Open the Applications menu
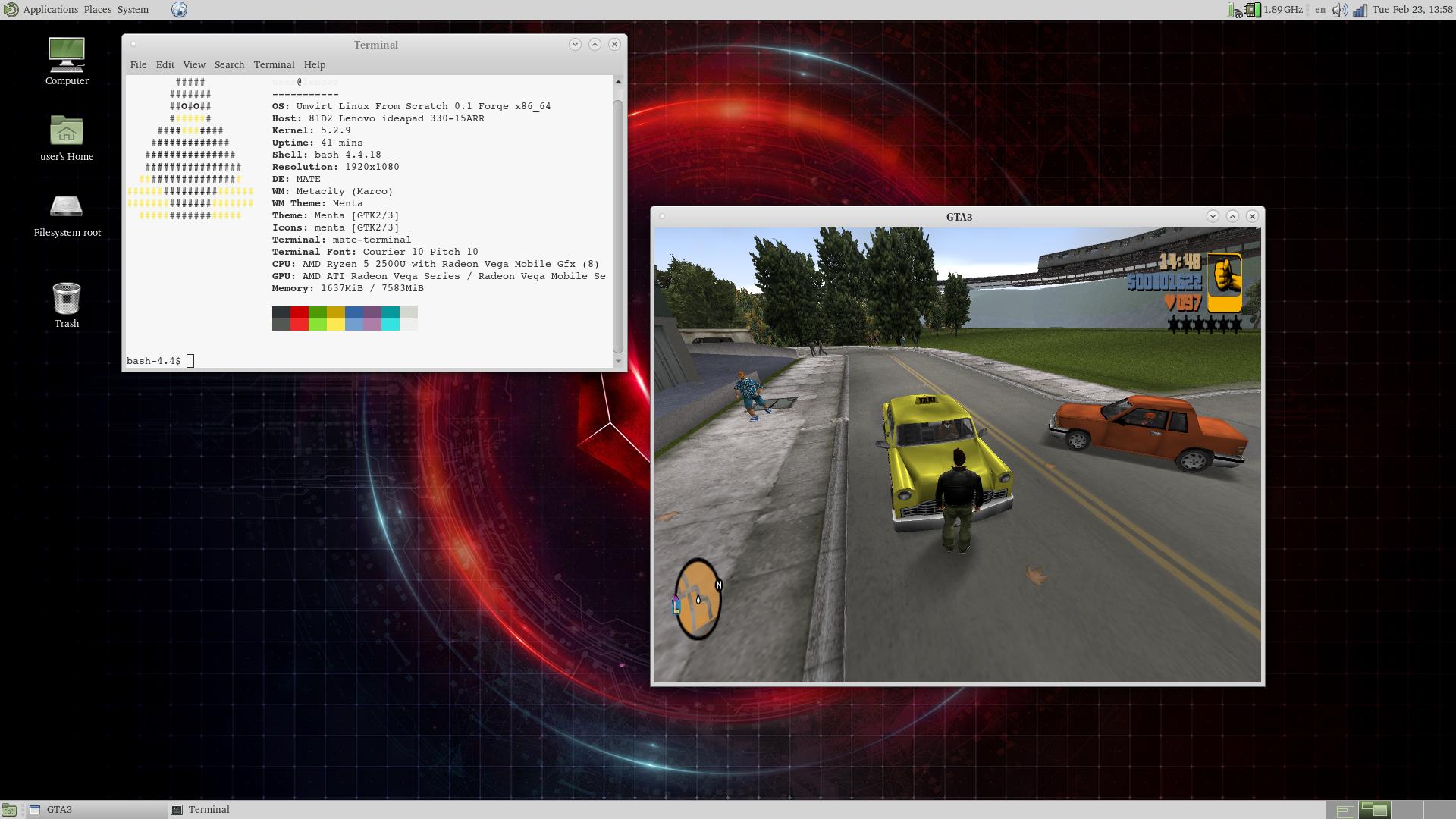Screen dimensions: 1456x819 coord(50,10)
